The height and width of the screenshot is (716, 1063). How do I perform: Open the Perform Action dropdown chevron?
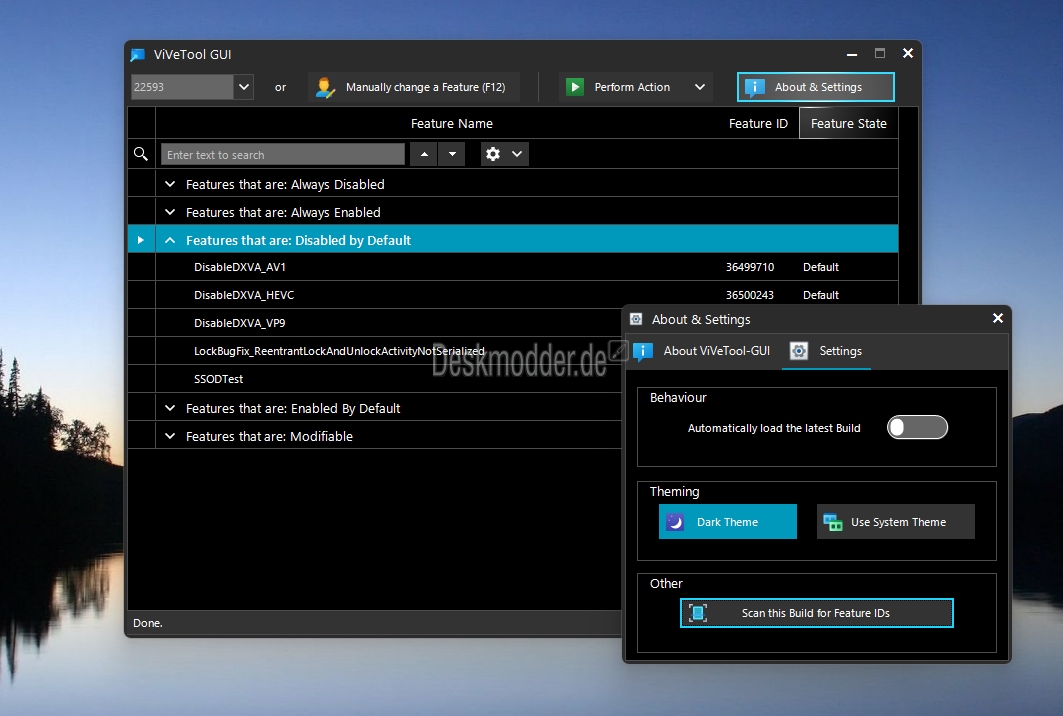click(700, 87)
